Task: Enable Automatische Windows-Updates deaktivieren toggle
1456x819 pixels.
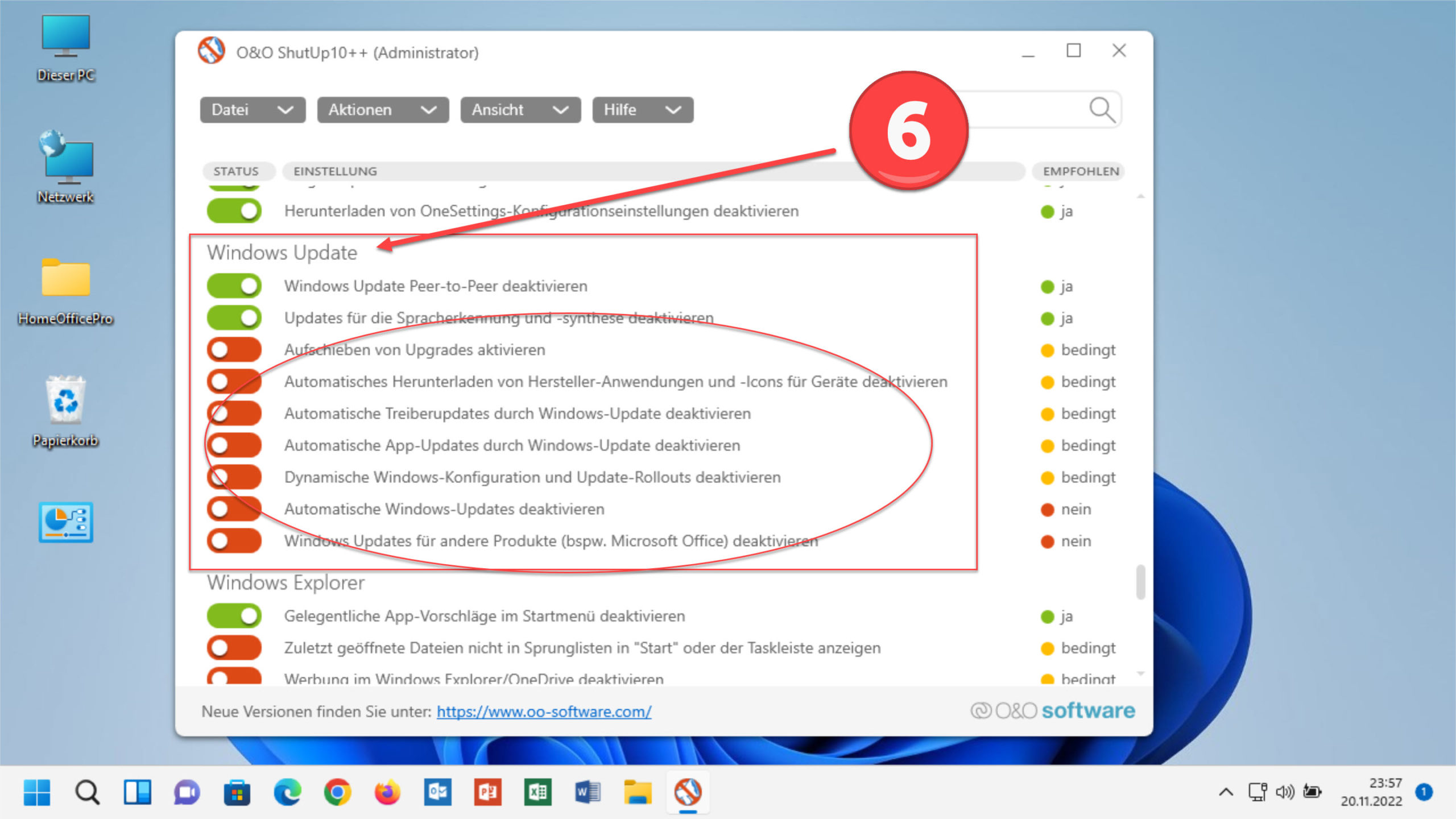Action: point(234,508)
